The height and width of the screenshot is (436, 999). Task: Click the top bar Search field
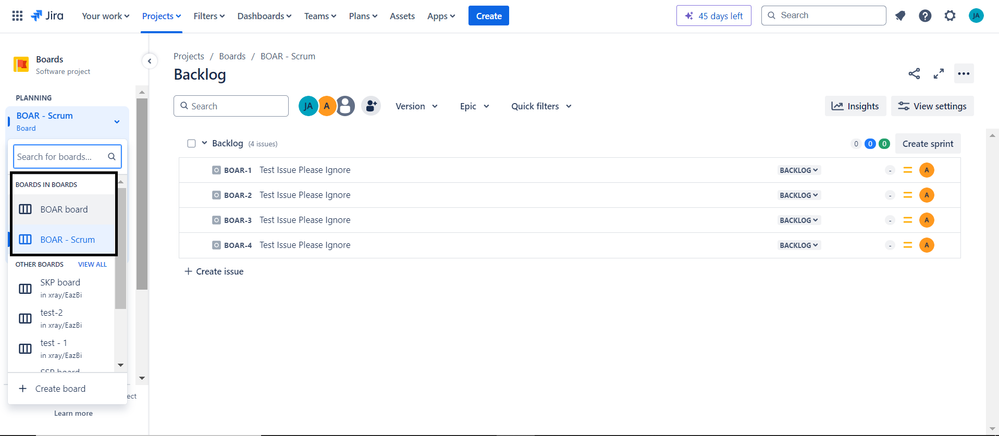pos(824,15)
